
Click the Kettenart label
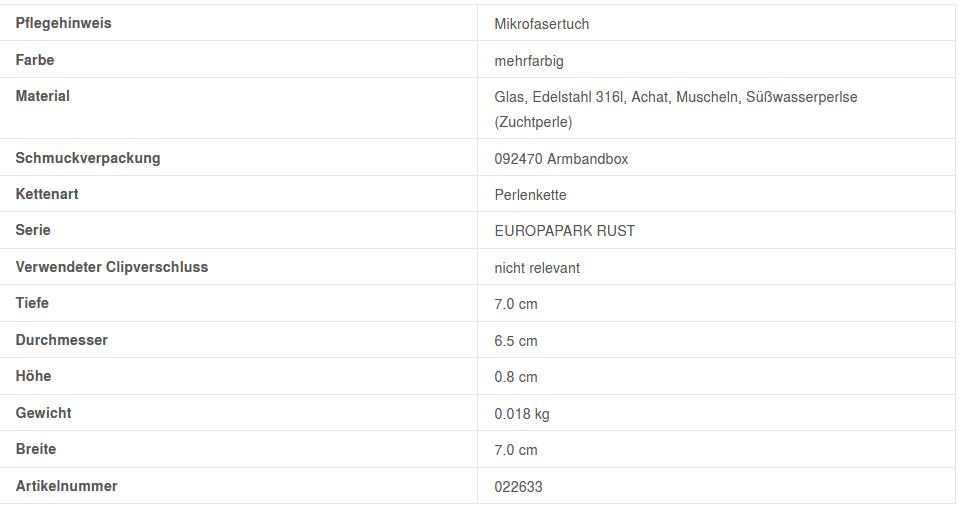pos(47,194)
